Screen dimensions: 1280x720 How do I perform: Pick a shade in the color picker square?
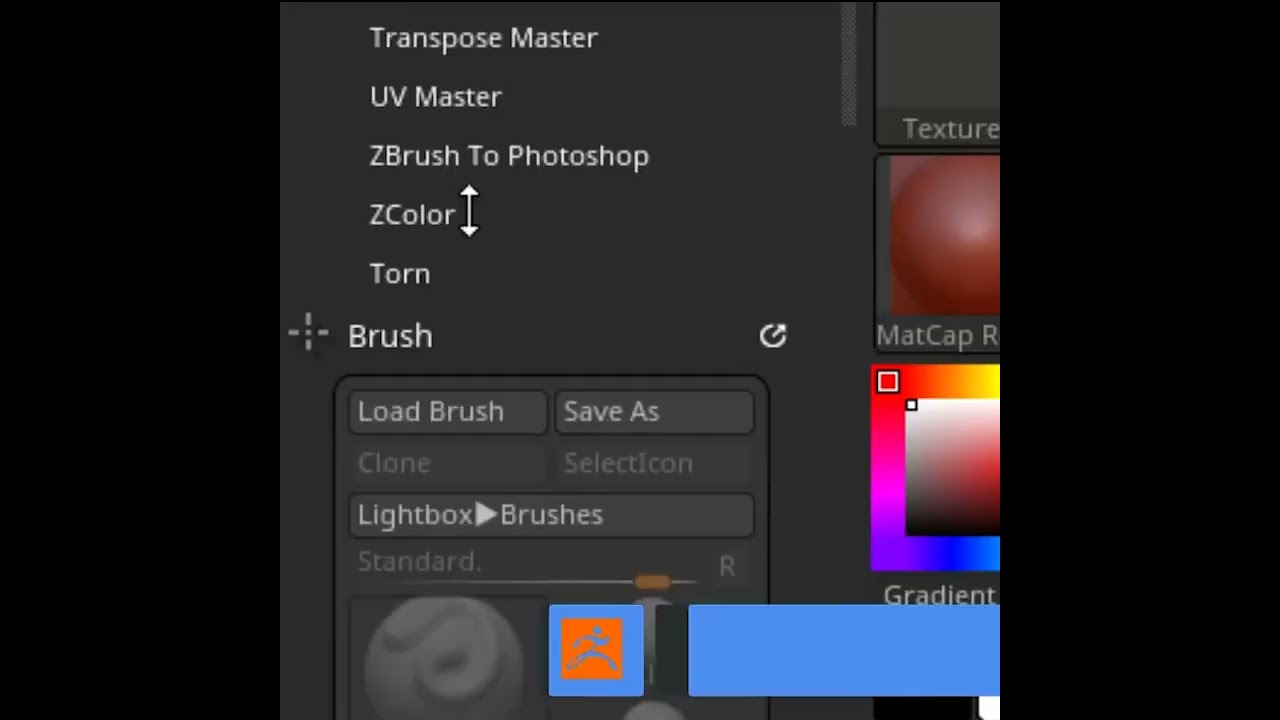[x=955, y=470]
